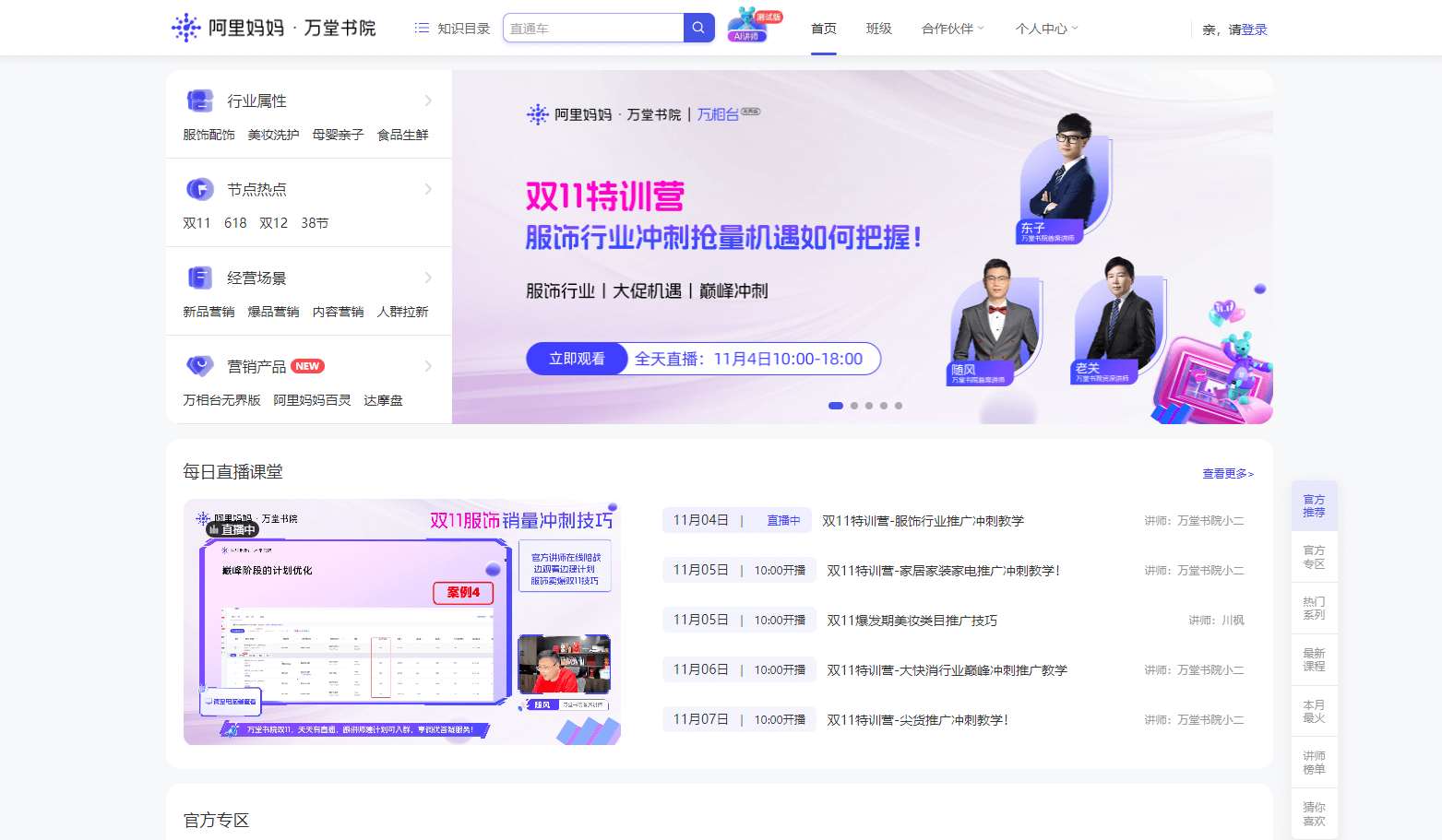Image resolution: width=1442 pixels, height=840 pixels.
Task: Open the 合作伙伴 dropdown menu
Action: 953,29
